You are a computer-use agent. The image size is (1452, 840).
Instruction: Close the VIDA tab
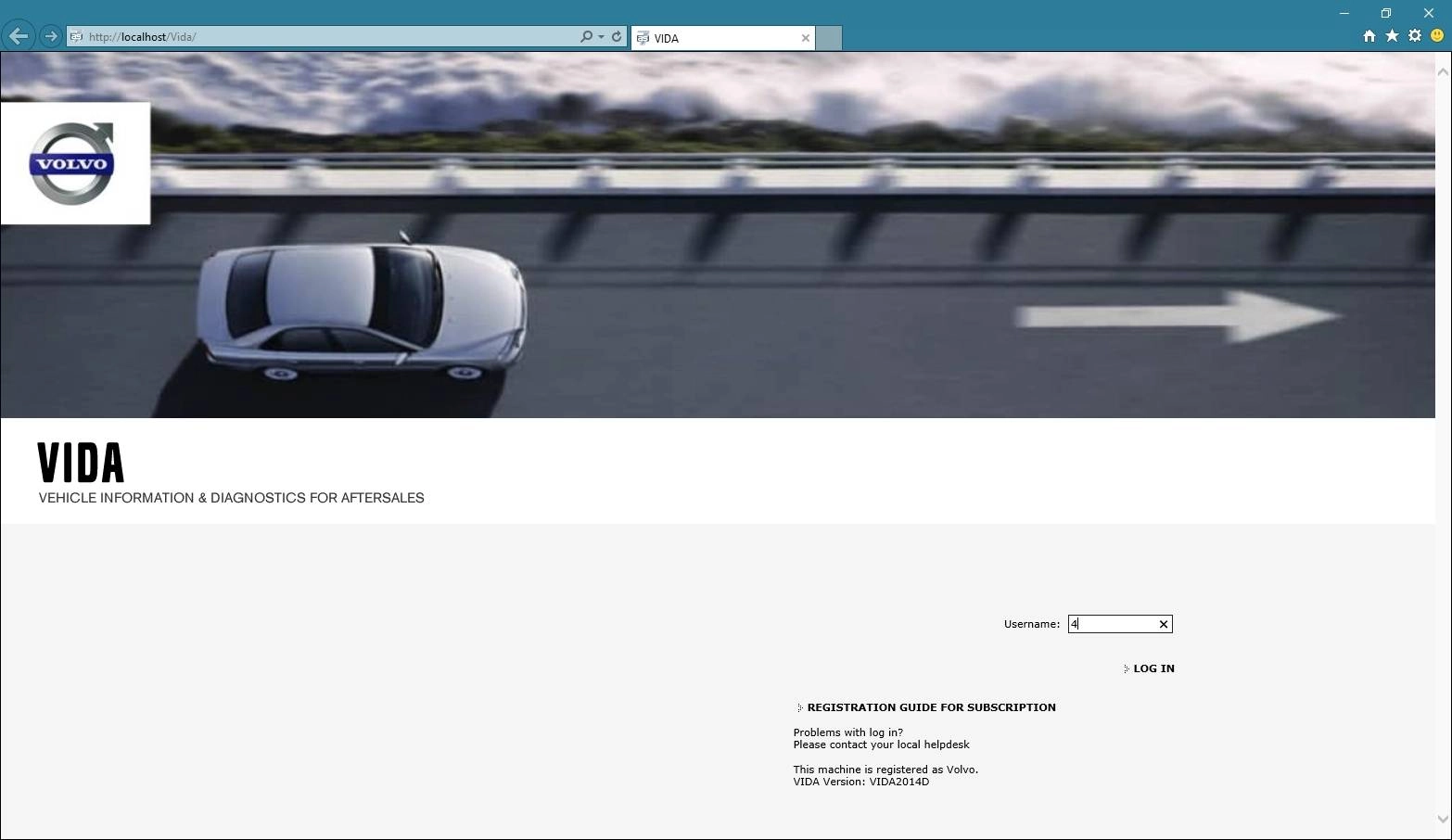806,38
